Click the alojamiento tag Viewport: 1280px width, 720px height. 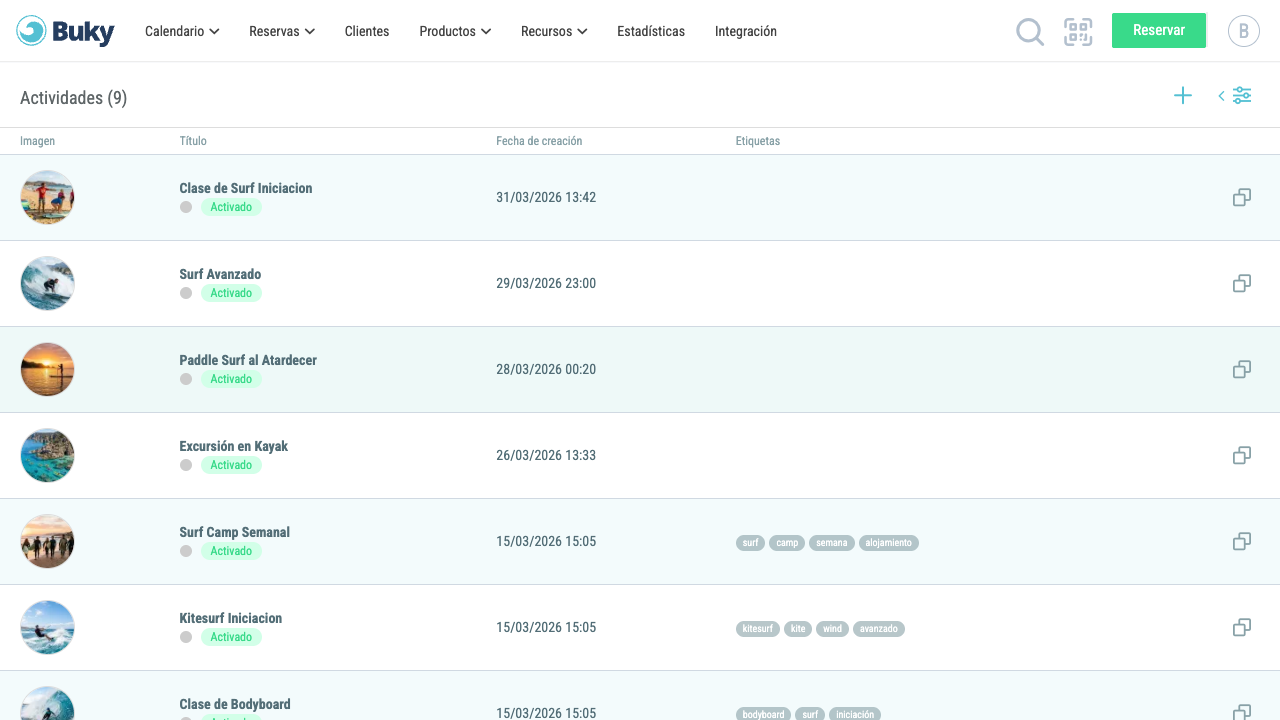coord(889,543)
